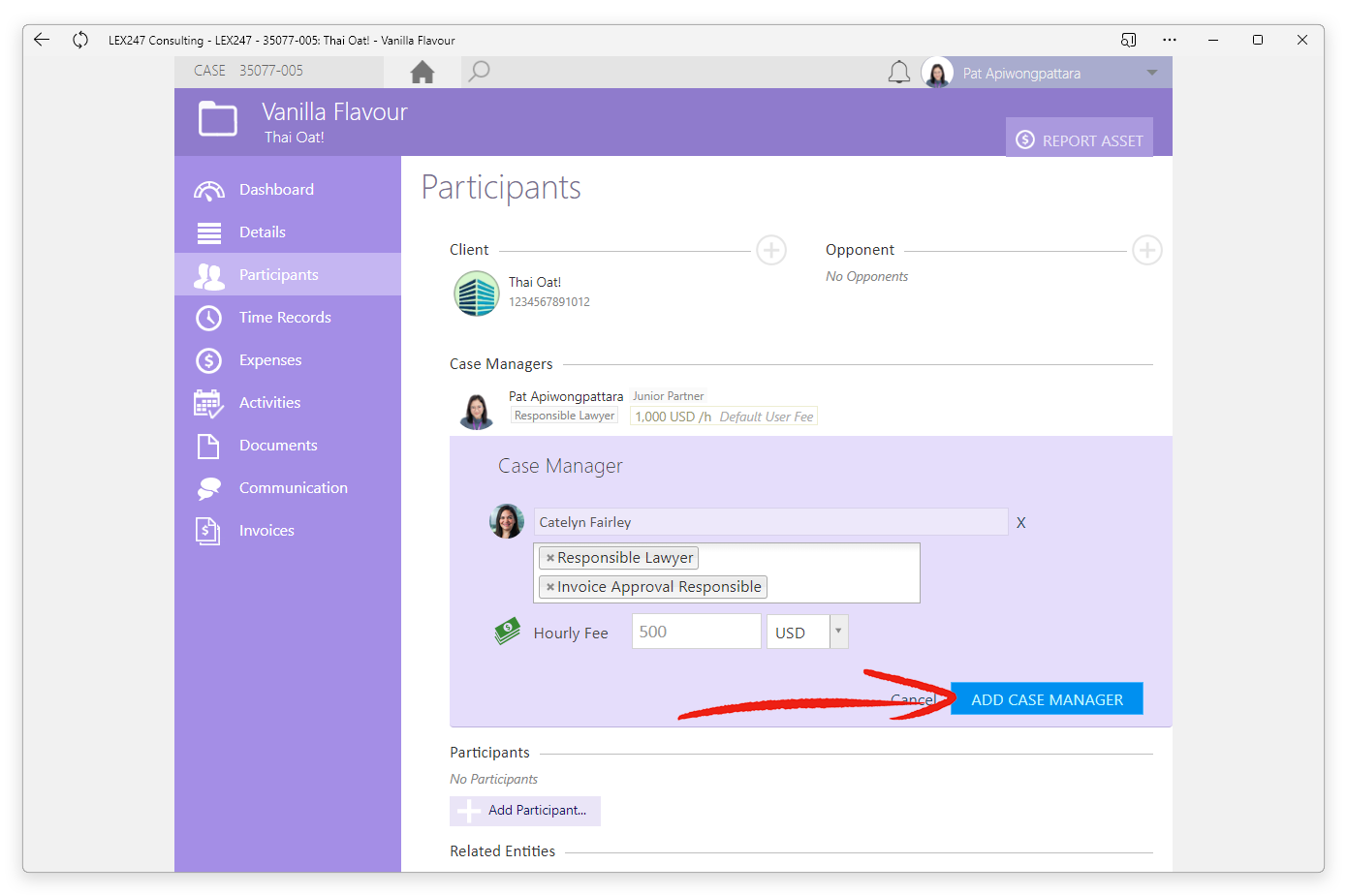The width and height of the screenshot is (1347, 896).
Task: Click the back arrow in title bar
Action: [42, 40]
